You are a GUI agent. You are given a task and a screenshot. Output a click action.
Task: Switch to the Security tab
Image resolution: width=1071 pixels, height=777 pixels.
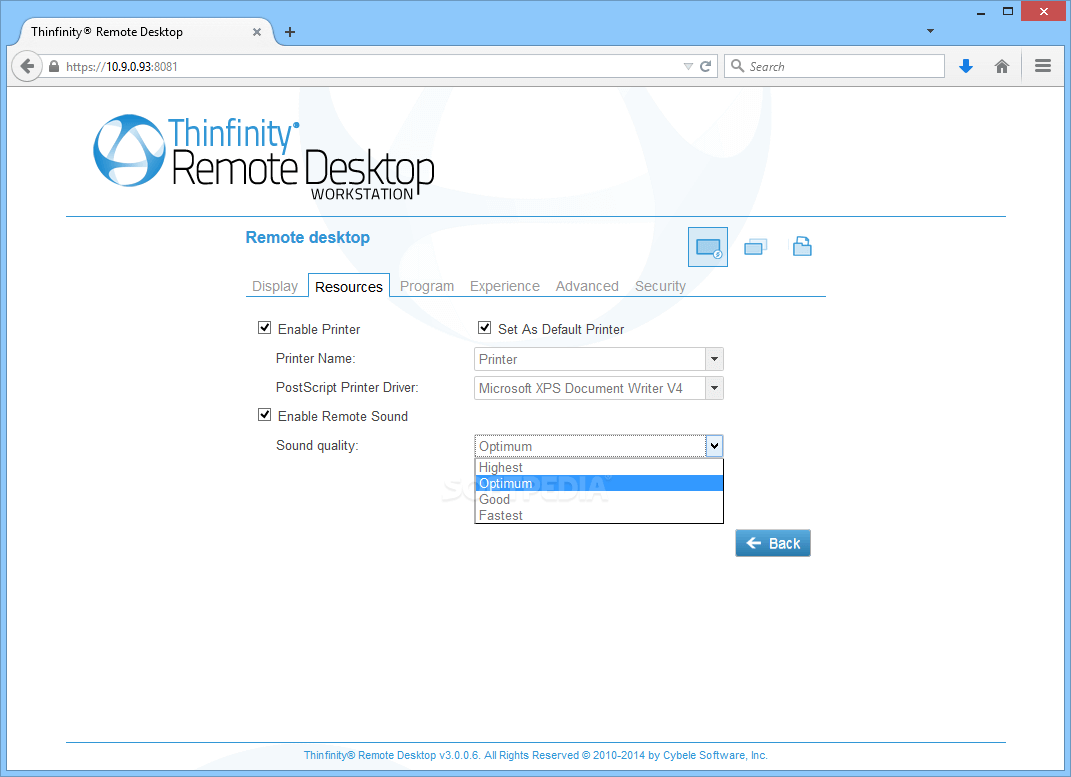coord(660,286)
